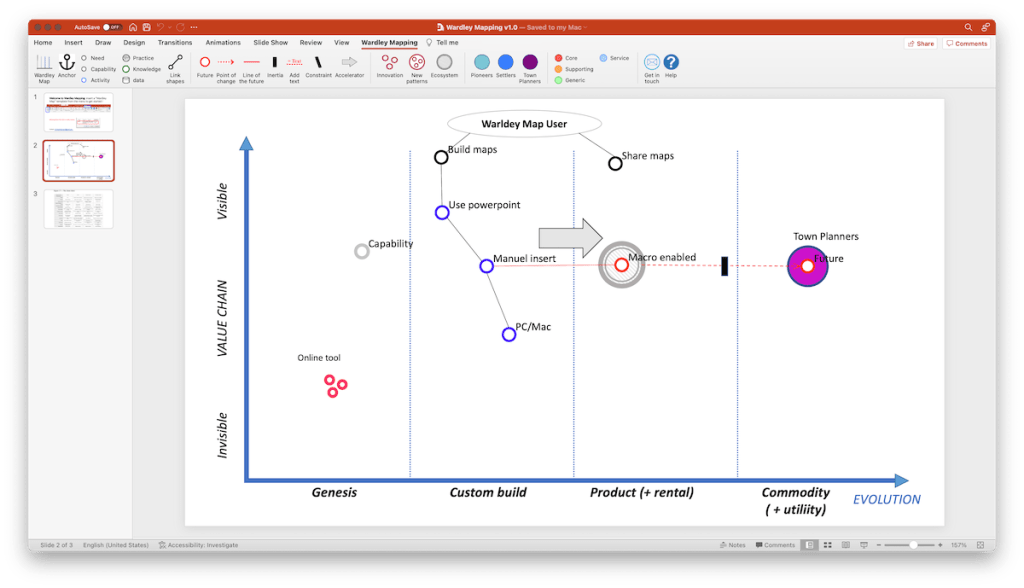The height and width of the screenshot is (588, 1024).
Task: Open the Line of the future dropdown
Action: (252, 64)
